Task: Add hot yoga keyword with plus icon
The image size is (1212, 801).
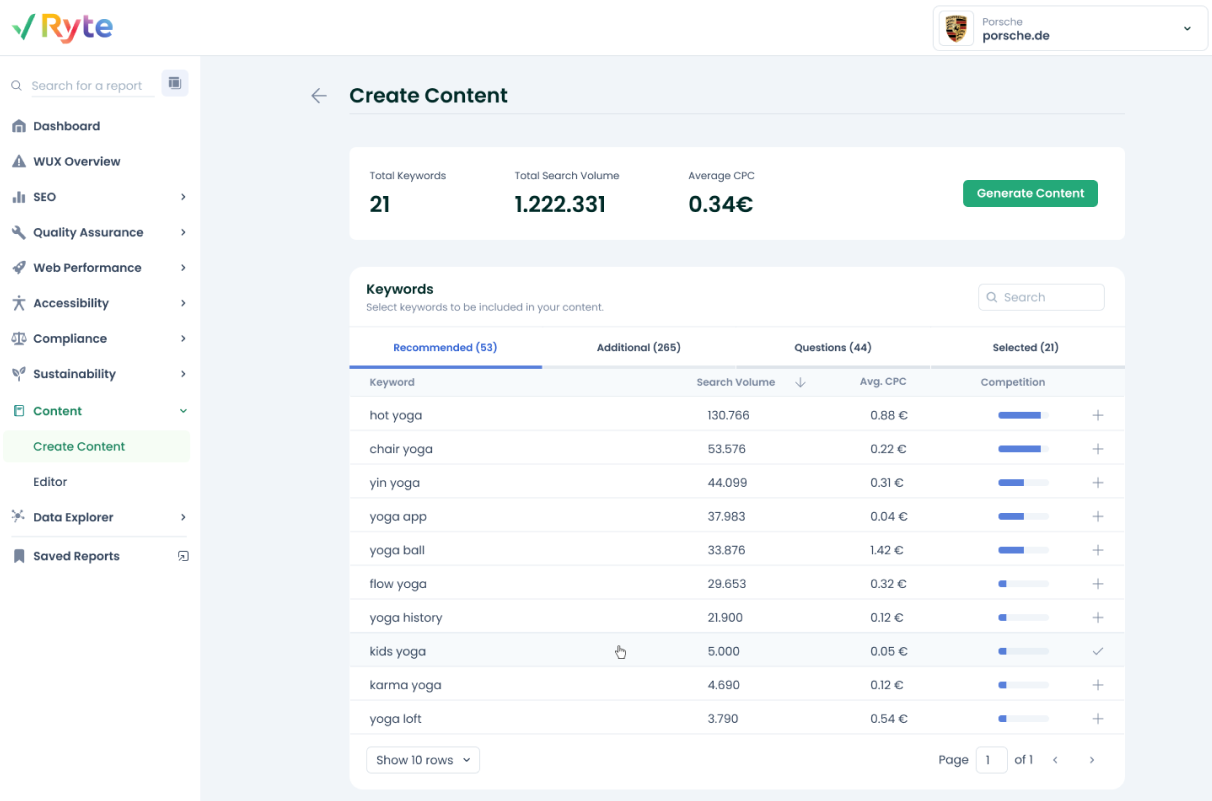Action: 1097,415
